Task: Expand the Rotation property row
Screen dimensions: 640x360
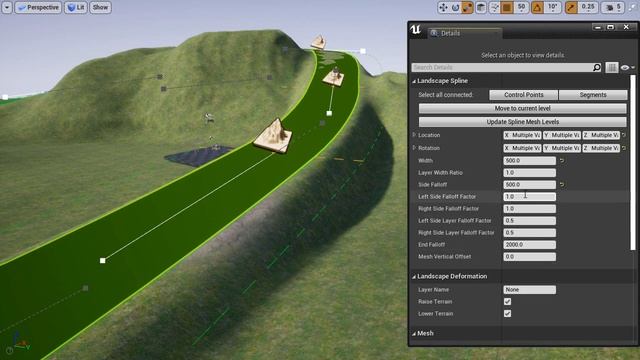Action: point(414,148)
